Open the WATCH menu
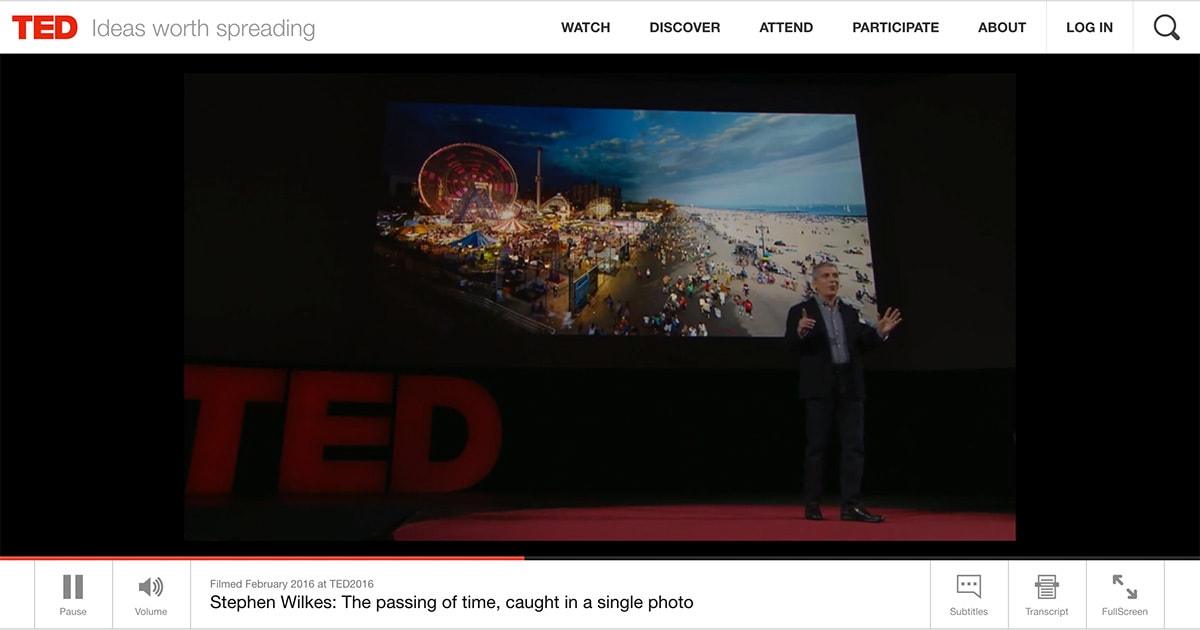The width and height of the screenshot is (1200, 630). point(585,28)
